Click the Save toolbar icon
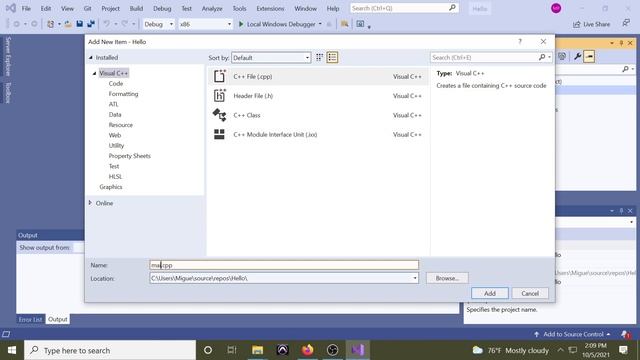Screen dimensions: 640x360 coord(80,24)
